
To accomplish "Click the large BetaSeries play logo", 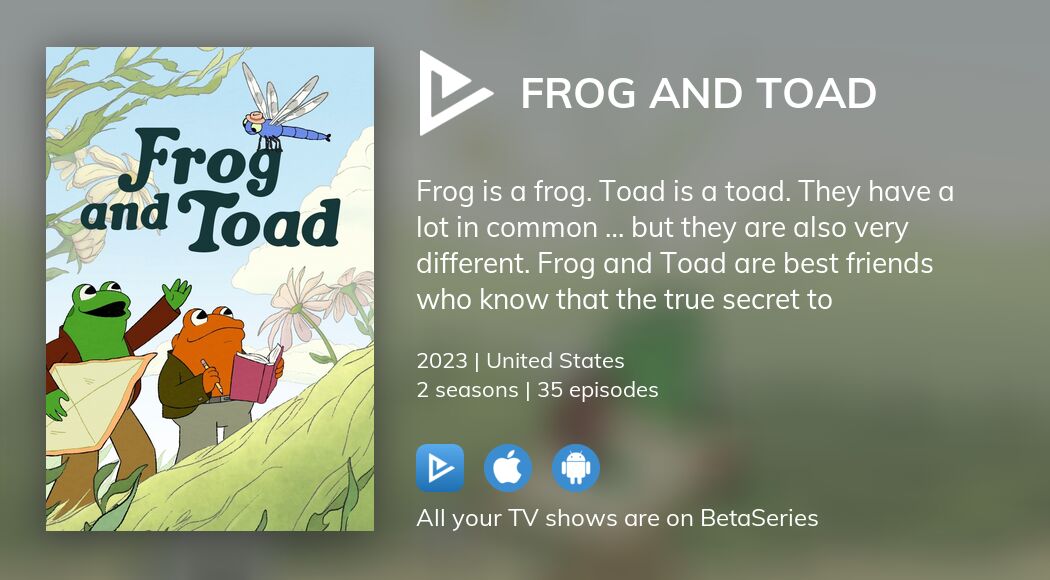I will [x=454, y=93].
